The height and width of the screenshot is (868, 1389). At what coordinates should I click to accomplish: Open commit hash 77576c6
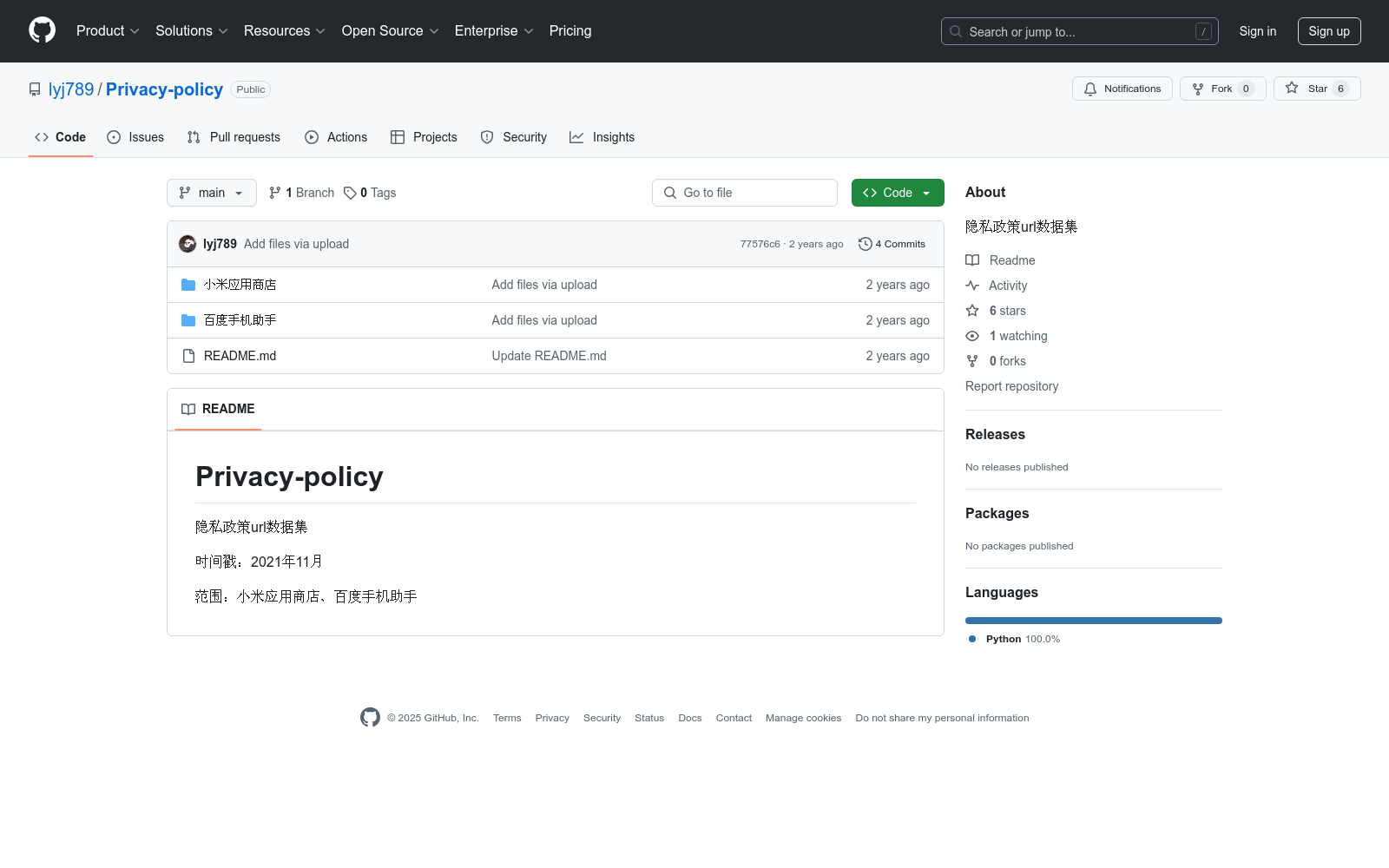760,244
